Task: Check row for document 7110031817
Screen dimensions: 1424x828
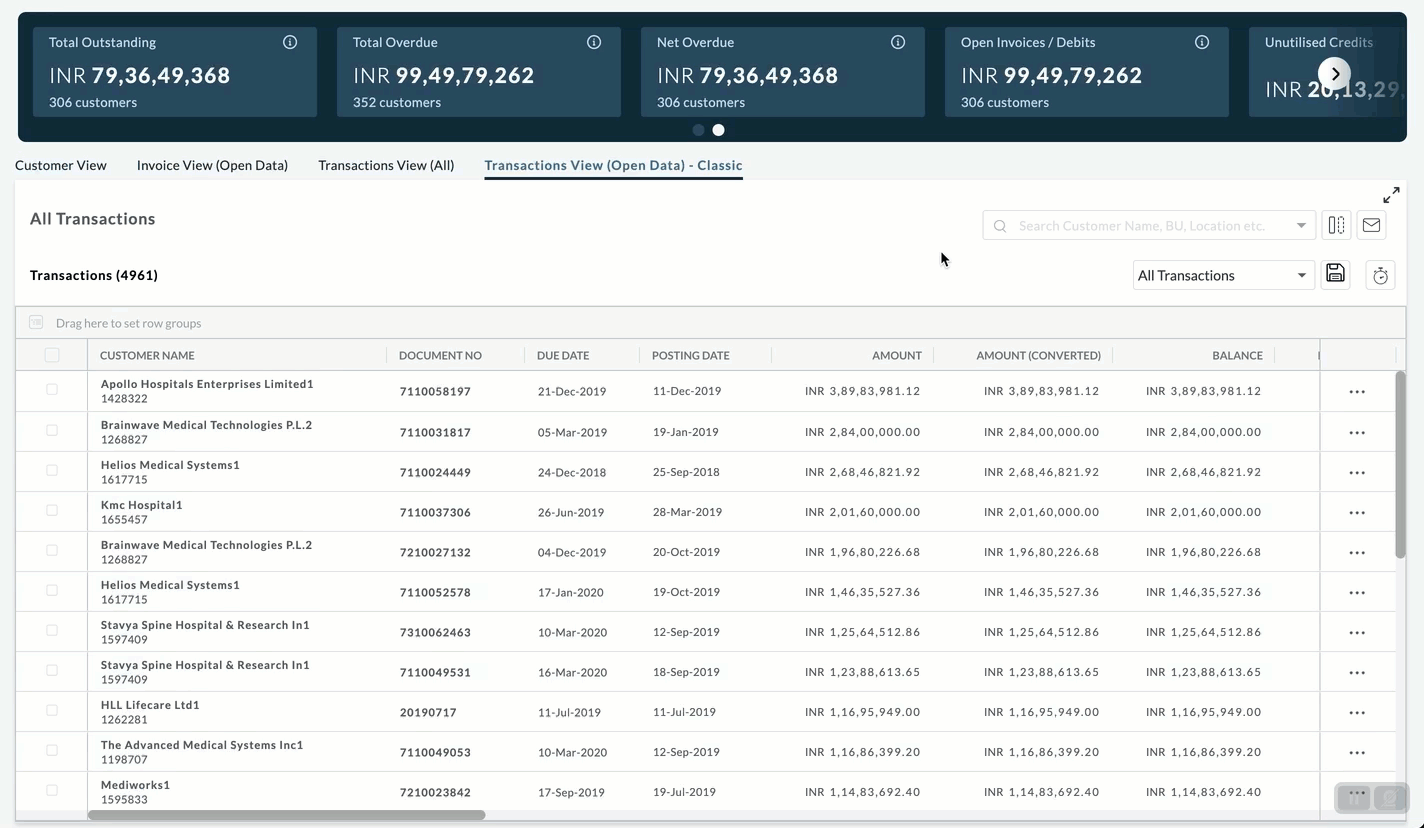Action: pos(52,430)
